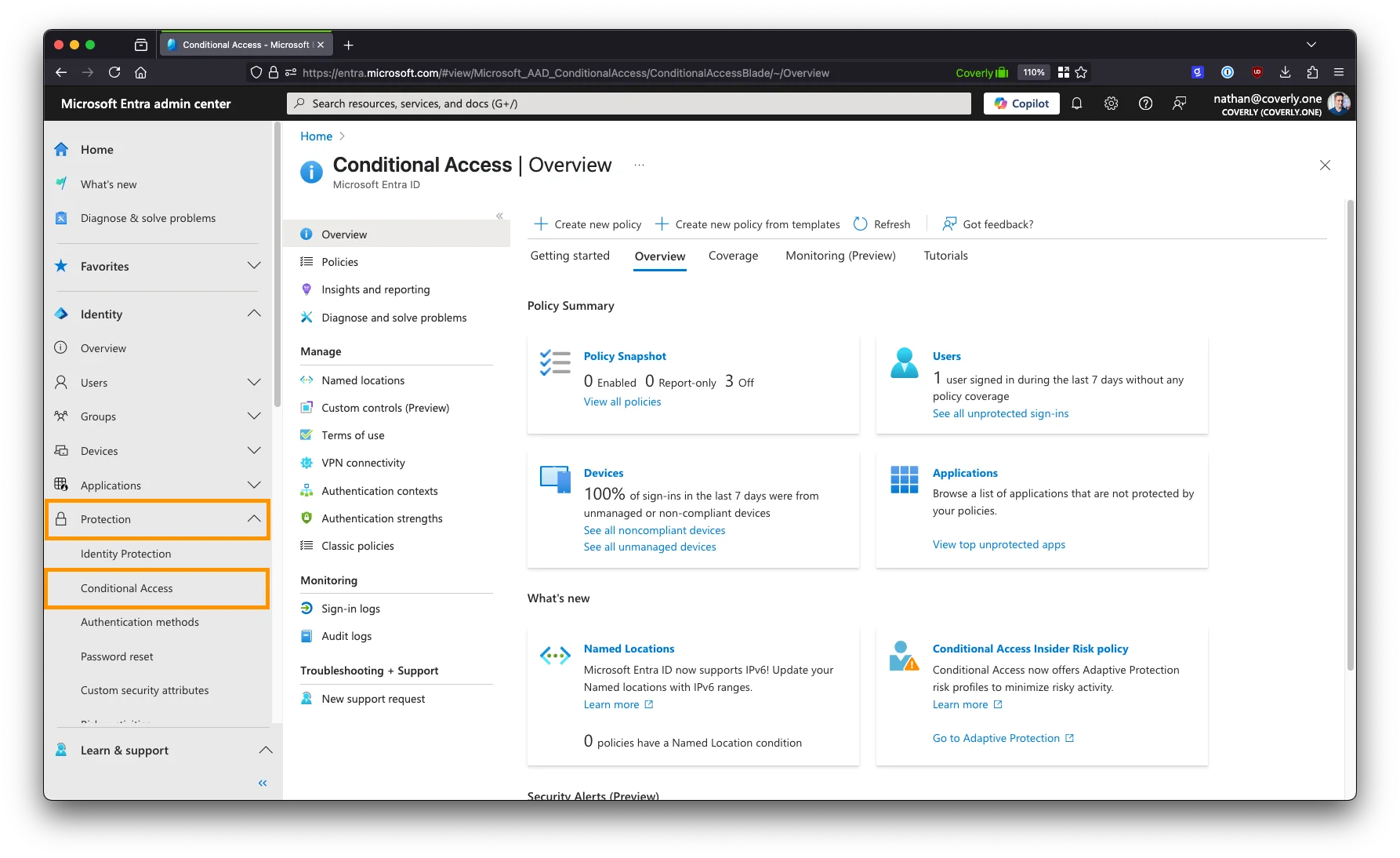The height and width of the screenshot is (858, 1400).
Task: Click See all noncompliant devices
Action: (x=654, y=530)
